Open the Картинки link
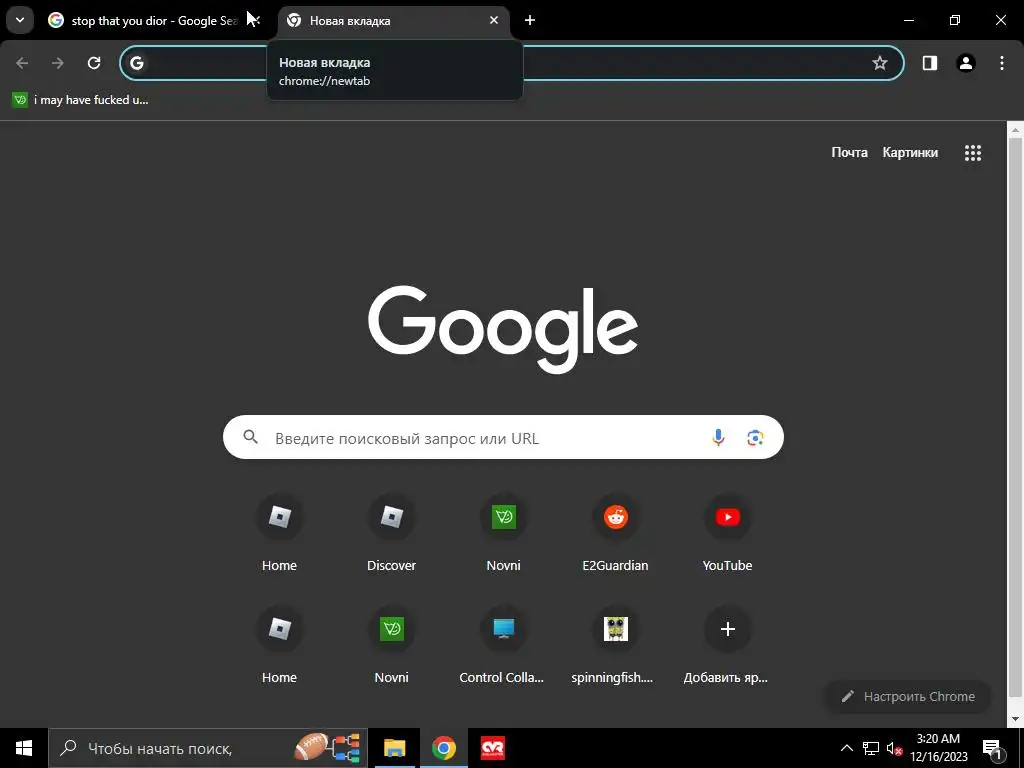1024x768 pixels. (x=910, y=152)
